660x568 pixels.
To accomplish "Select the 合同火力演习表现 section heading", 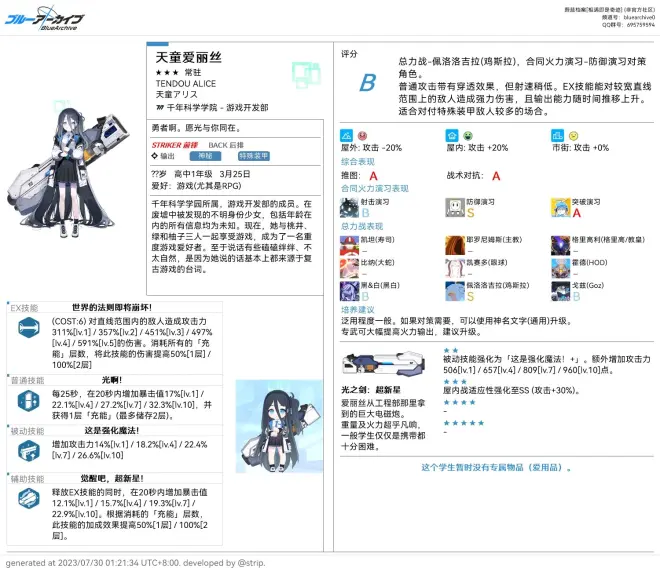I will pos(375,188).
